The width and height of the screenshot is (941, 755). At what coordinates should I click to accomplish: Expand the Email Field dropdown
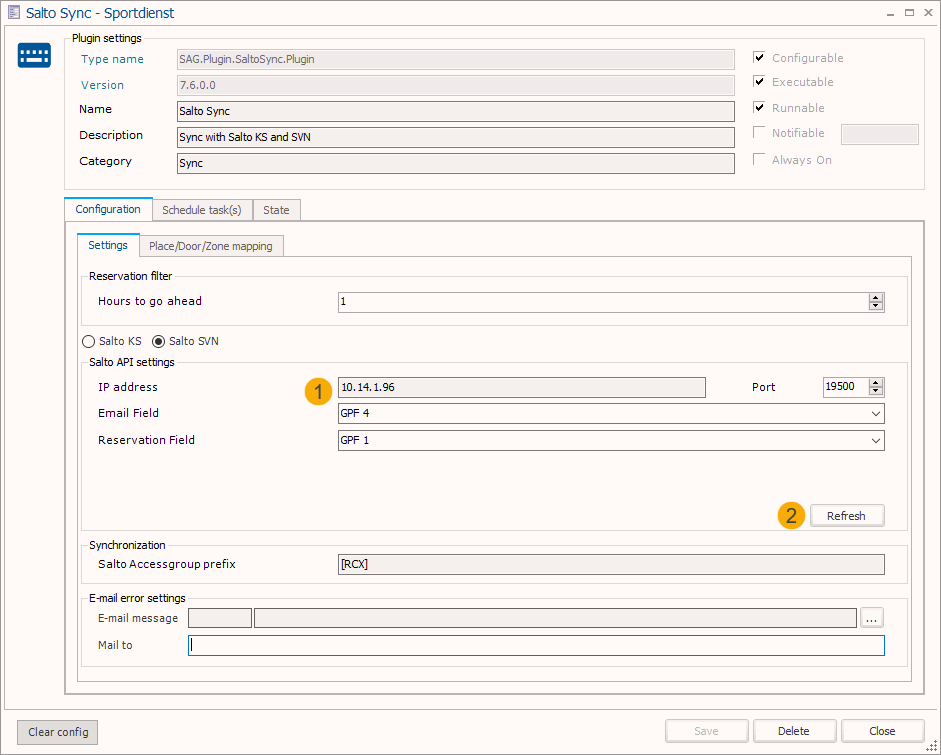876,414
